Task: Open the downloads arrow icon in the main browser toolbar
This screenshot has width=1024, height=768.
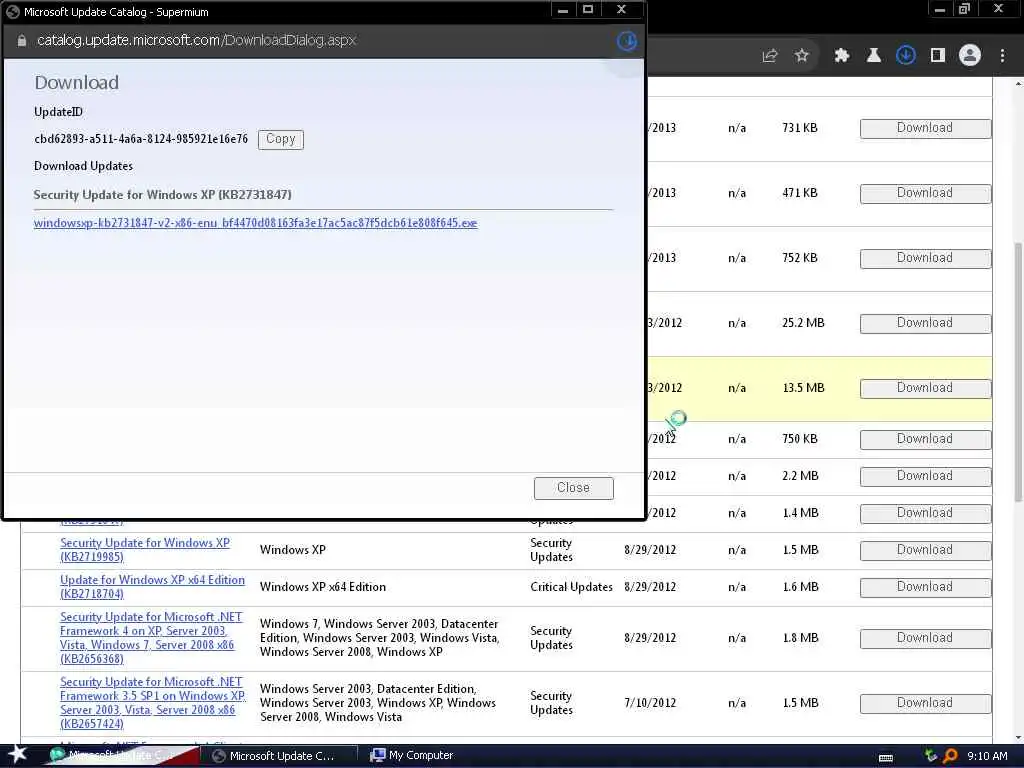Action: 905,56
